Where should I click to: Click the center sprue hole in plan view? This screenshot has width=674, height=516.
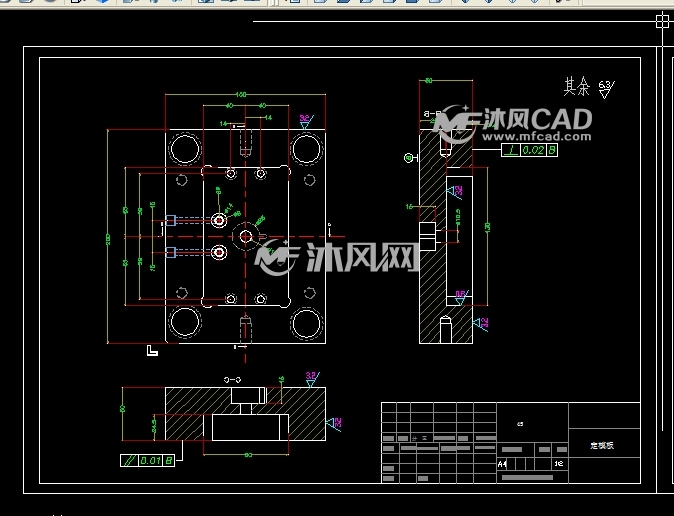(245, 236)
